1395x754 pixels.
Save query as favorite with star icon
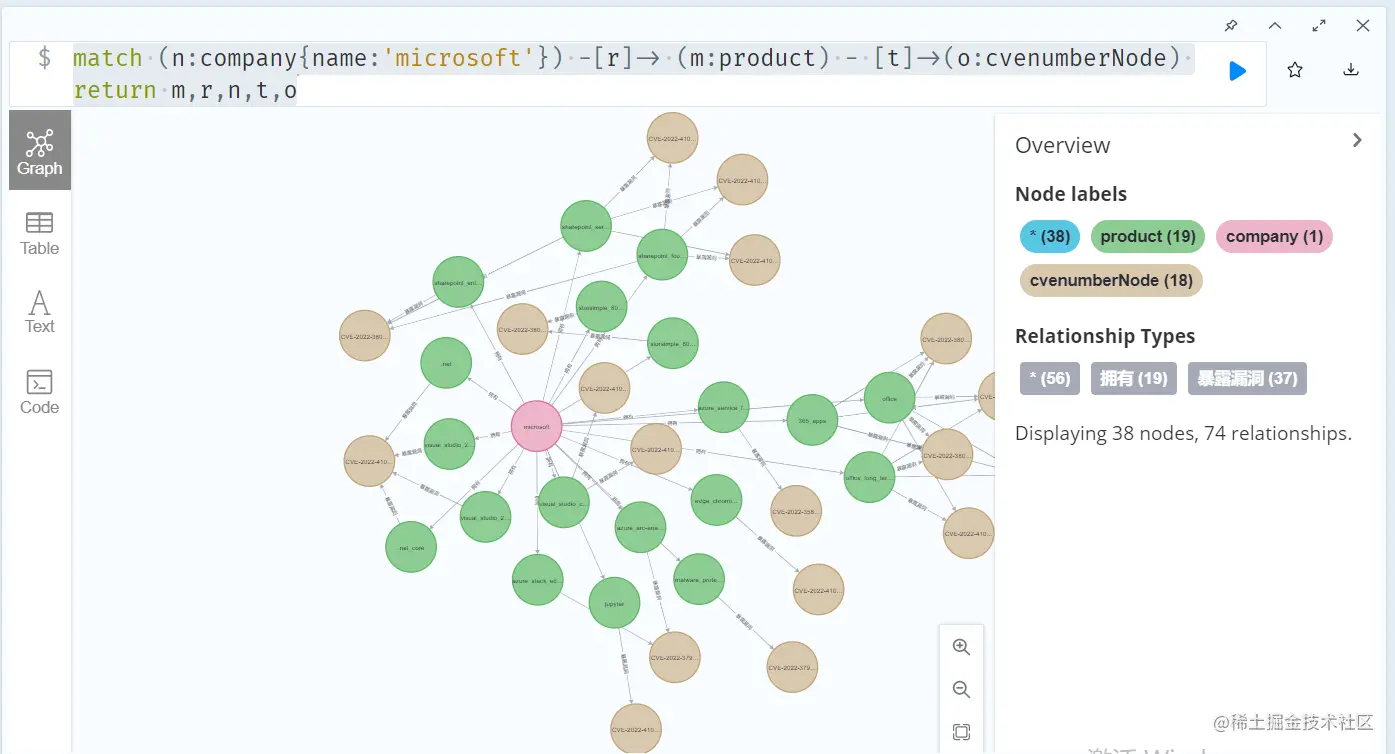(x=1294, y=70)
